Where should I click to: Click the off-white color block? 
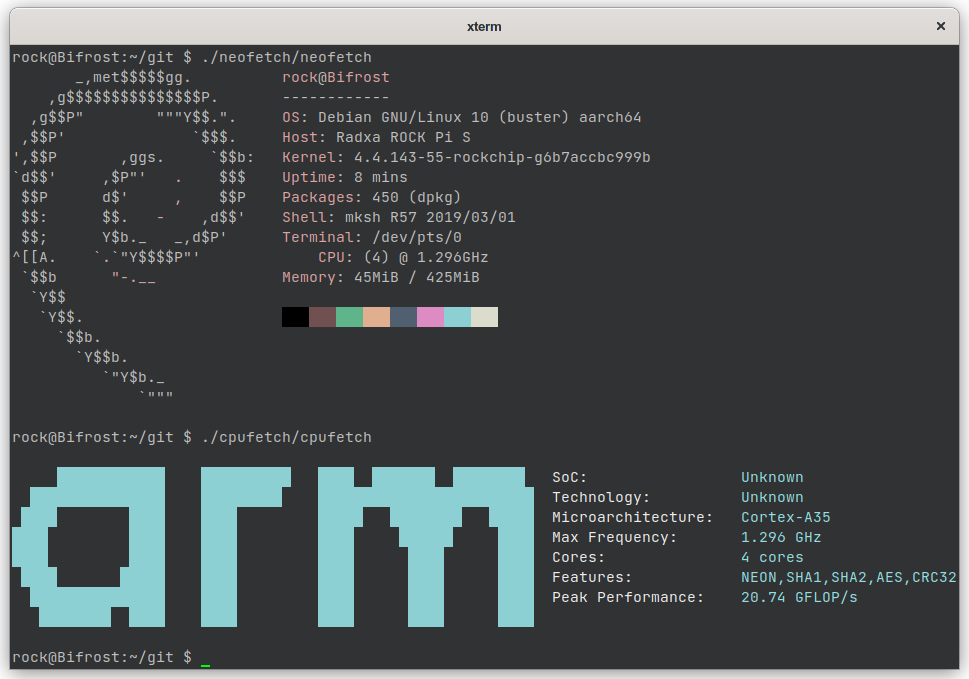coord(484,317)
